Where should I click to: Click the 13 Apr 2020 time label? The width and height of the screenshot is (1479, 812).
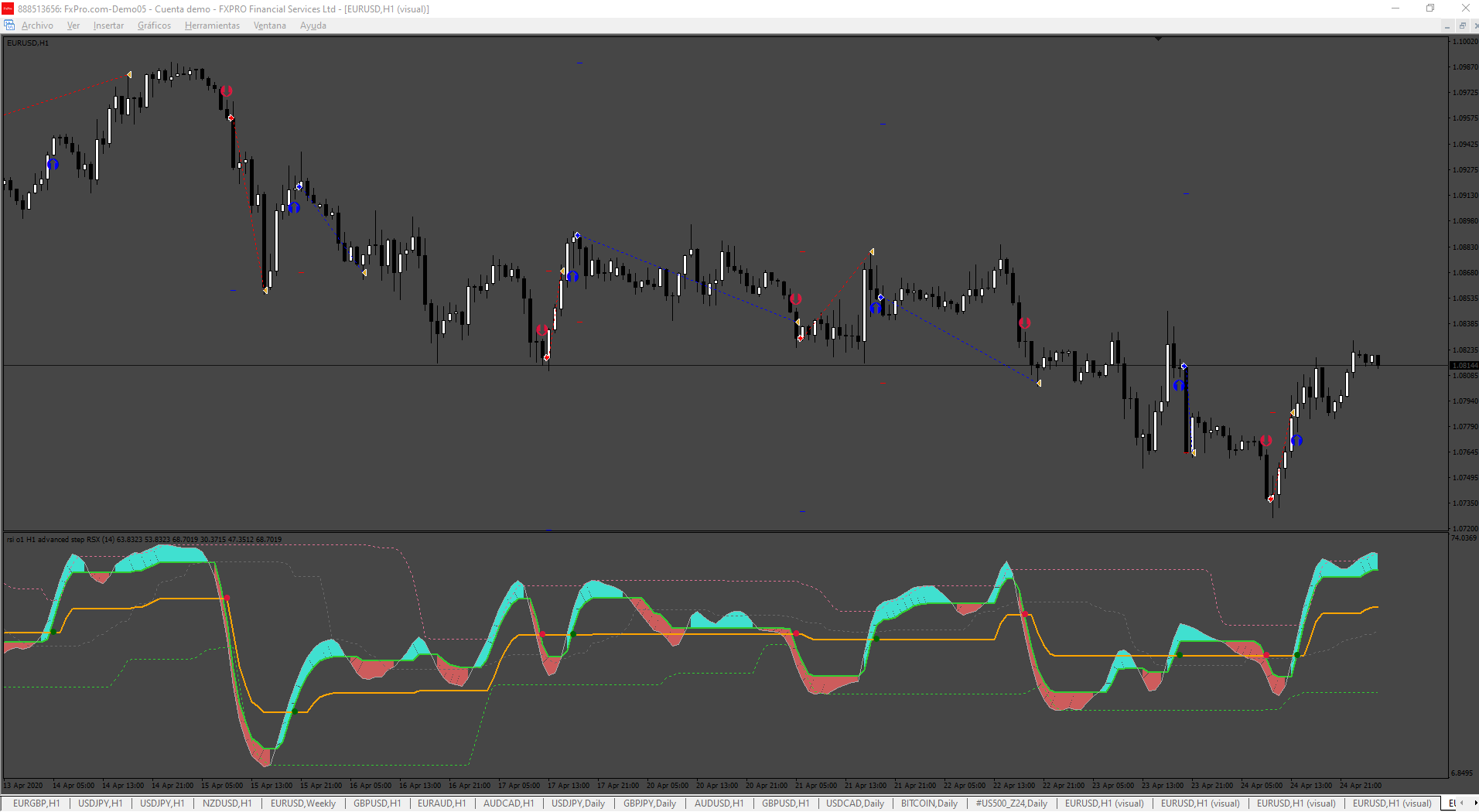[x=23, y=786]
